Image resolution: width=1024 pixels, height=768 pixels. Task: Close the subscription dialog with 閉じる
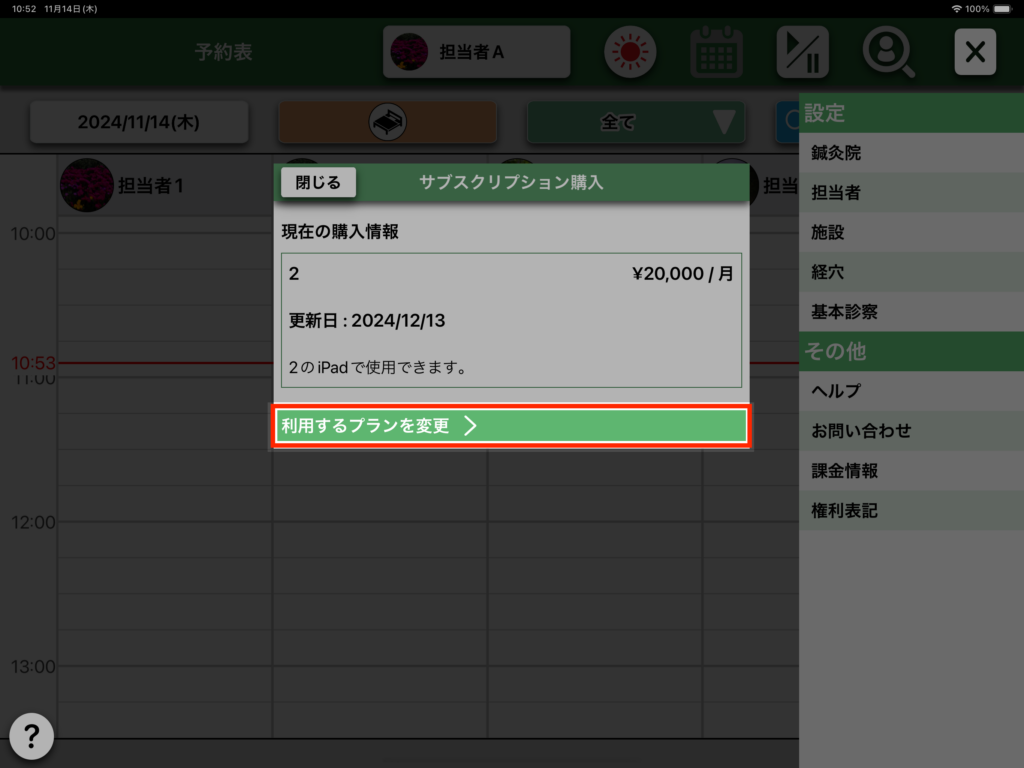click(x=318, y=182)
